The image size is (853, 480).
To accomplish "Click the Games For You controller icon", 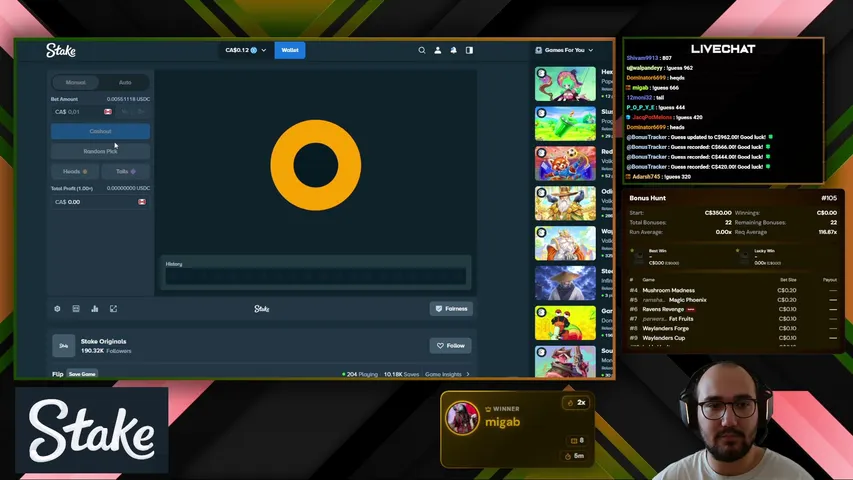I will 539,50.
